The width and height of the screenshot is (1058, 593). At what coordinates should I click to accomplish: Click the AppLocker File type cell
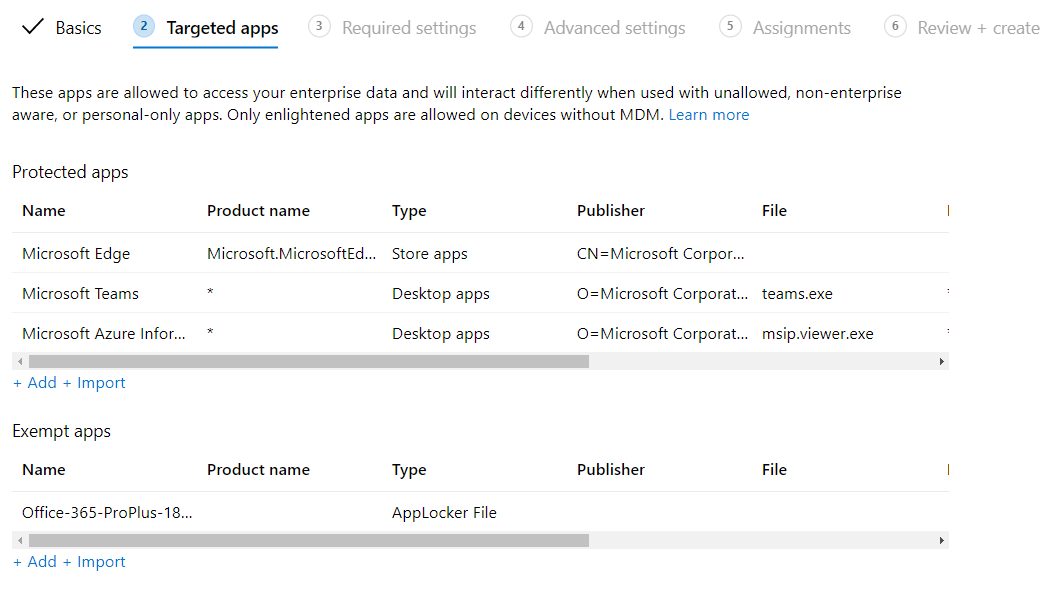pos(444,512)
